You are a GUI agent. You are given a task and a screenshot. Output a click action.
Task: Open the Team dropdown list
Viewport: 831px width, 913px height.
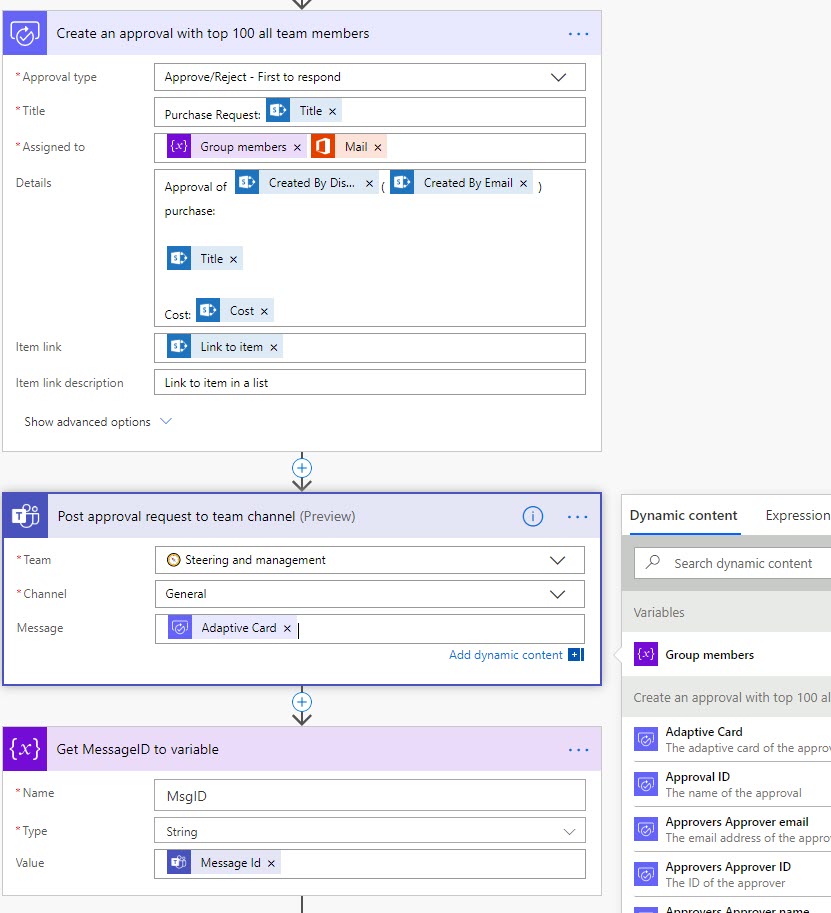coord(558,560)
